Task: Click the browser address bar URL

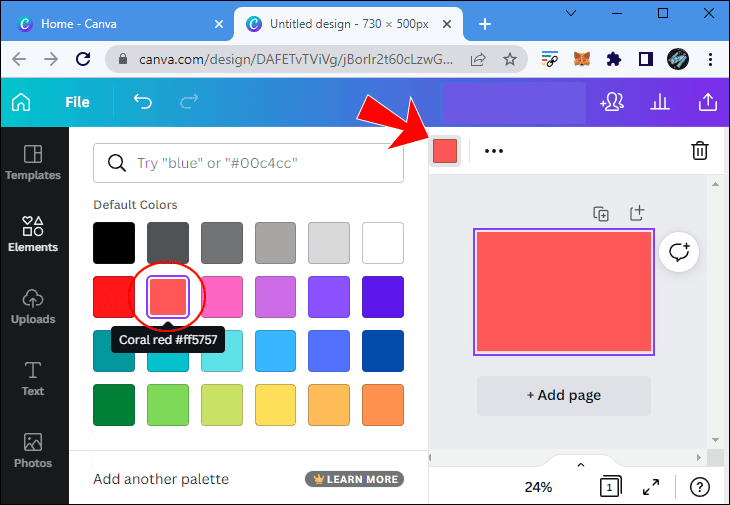Action: 296,59
